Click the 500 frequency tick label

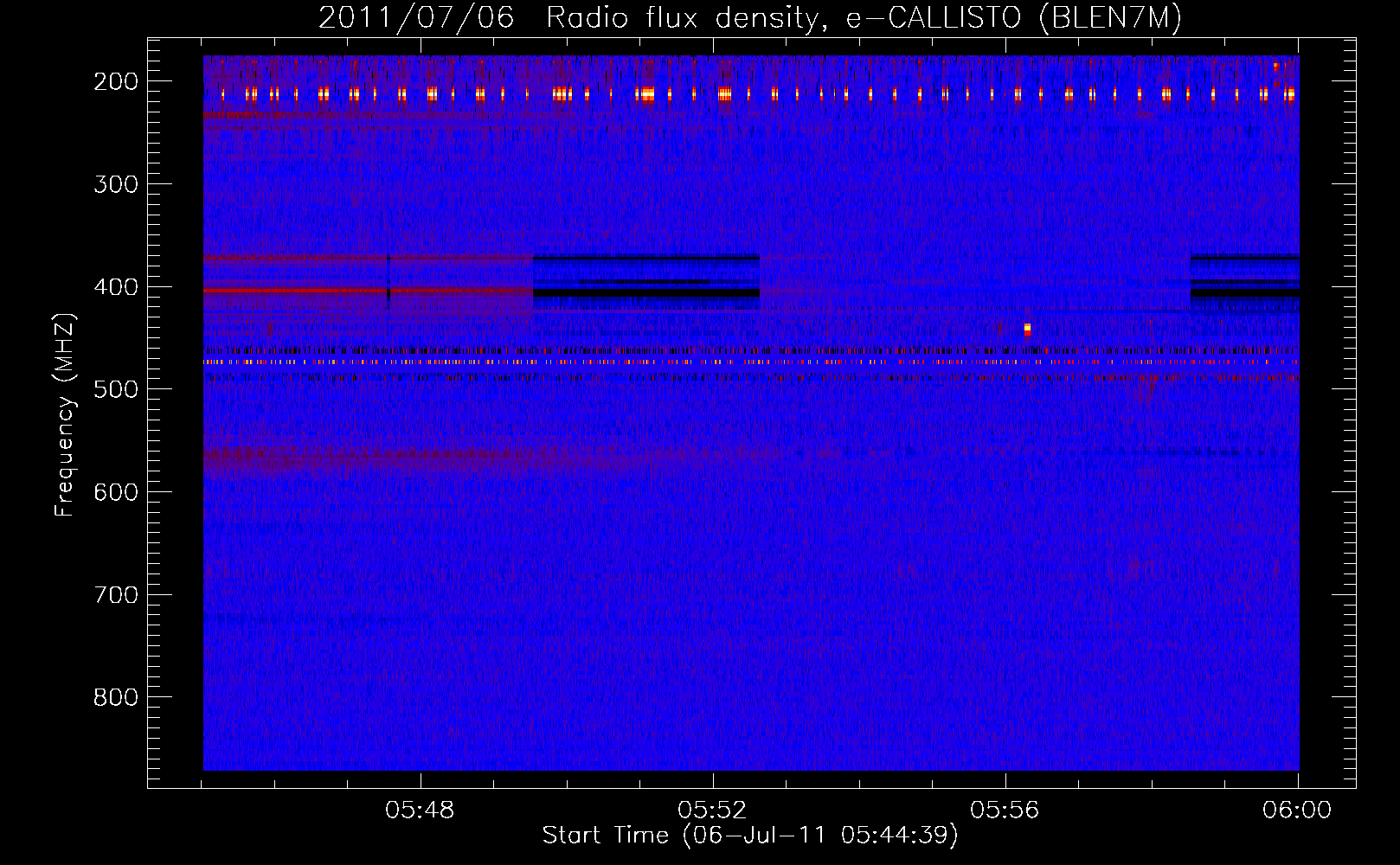[115, 389]
